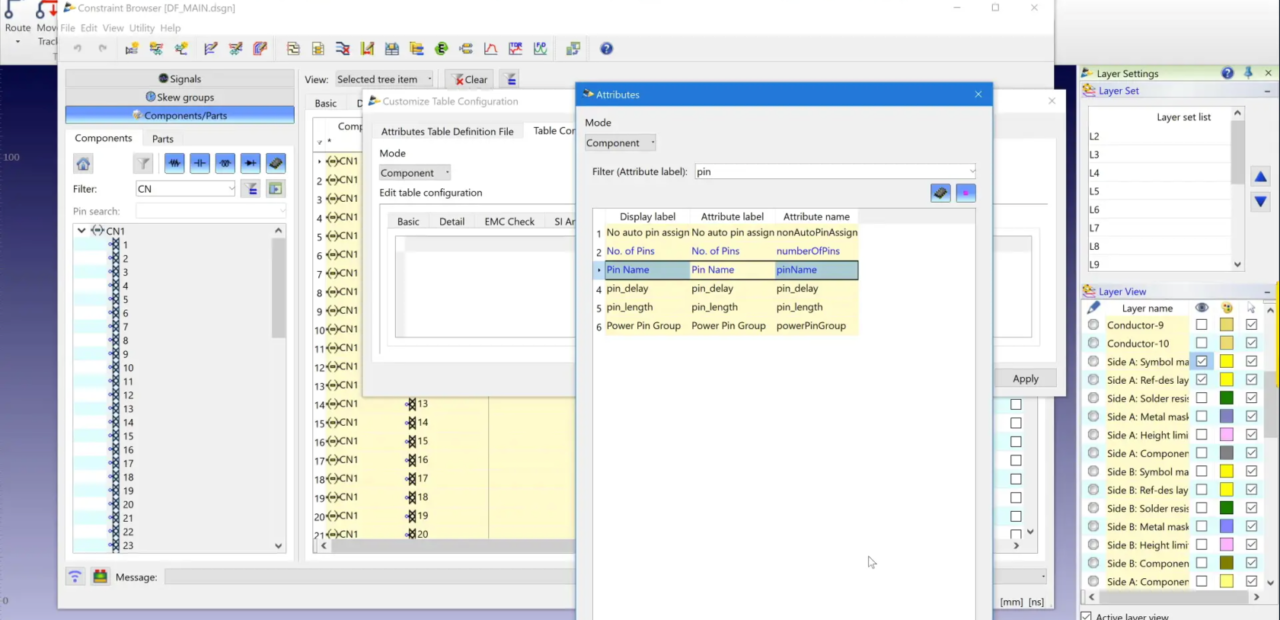Click the home icon in Components panel
The image size is (1280, 620).
[x=83, y=163]
